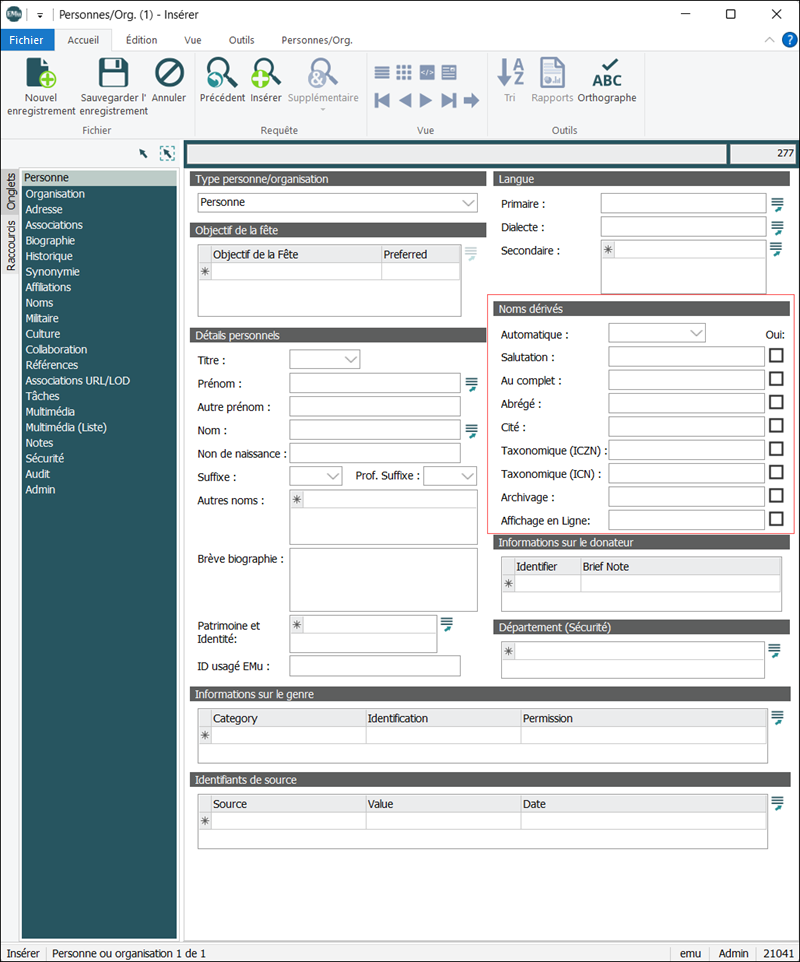Open the Fichier menu

[26, 40]
